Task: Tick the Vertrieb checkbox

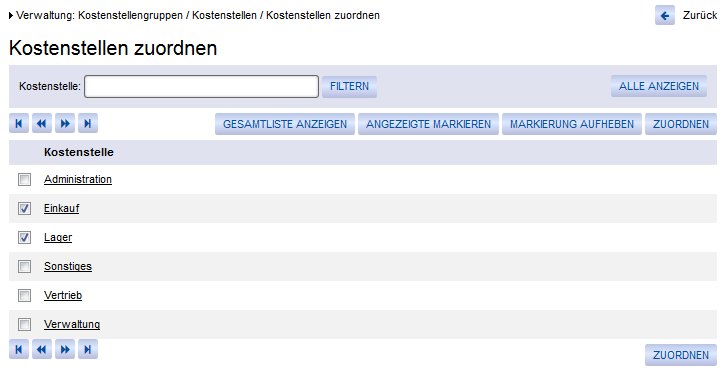Action: pyautogui.click(x=24, y=295)
